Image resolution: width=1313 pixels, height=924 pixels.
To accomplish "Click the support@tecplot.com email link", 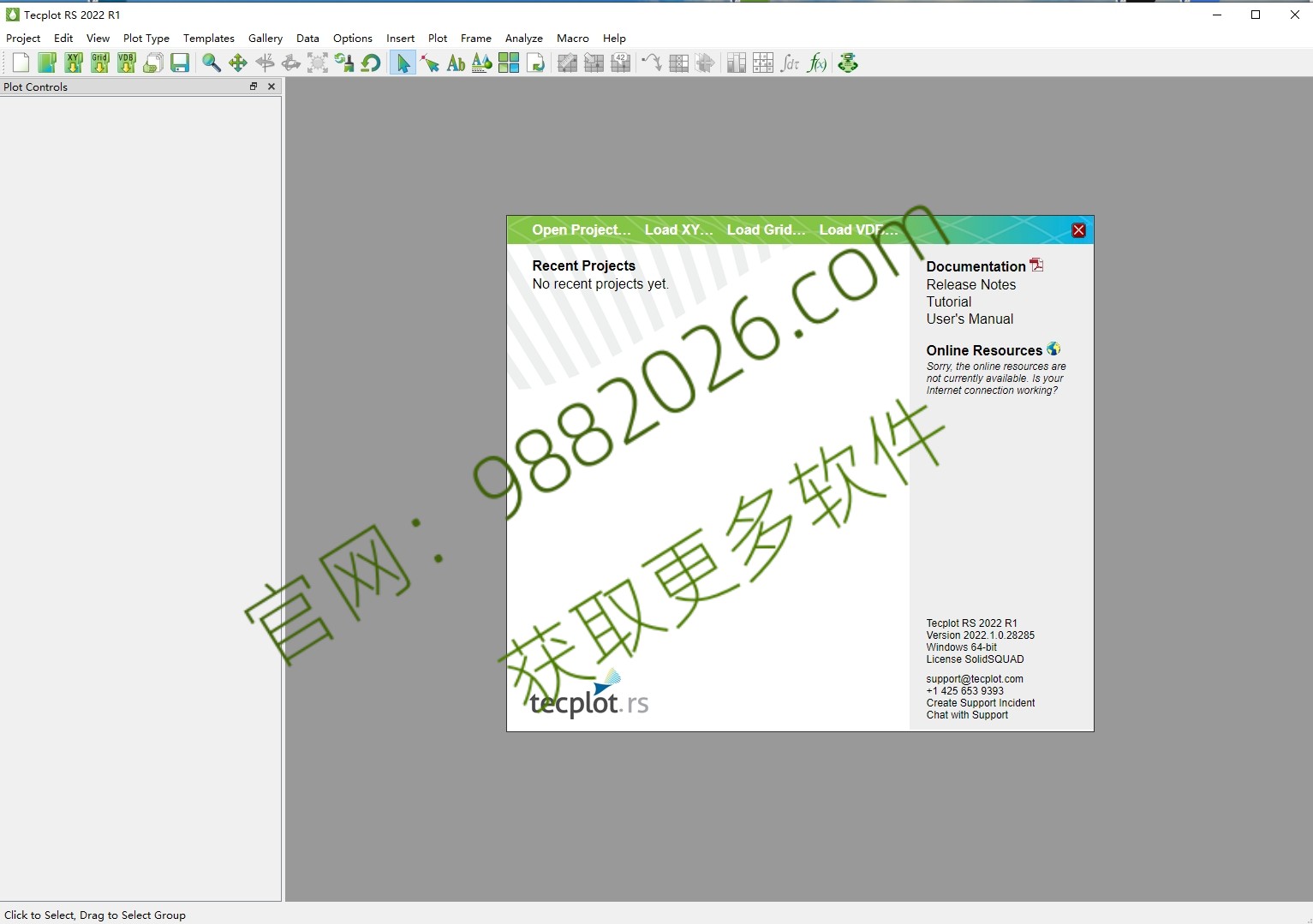I will click(x=975, y=679).
